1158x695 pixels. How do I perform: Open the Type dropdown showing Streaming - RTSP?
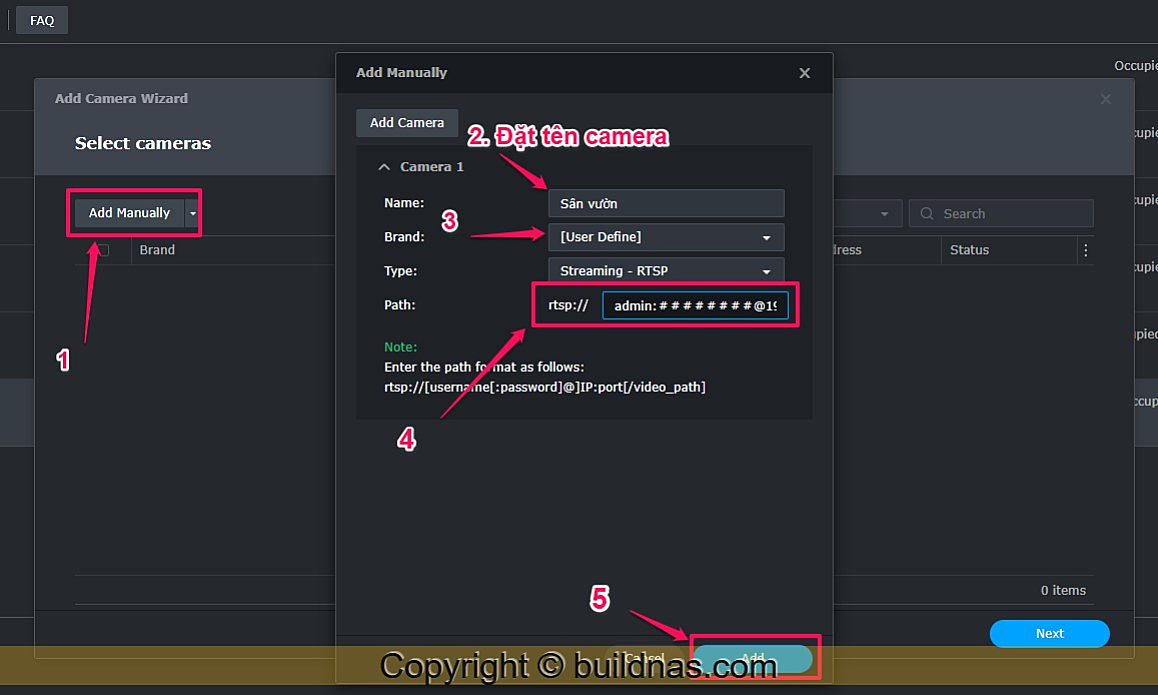coord(666,270)
